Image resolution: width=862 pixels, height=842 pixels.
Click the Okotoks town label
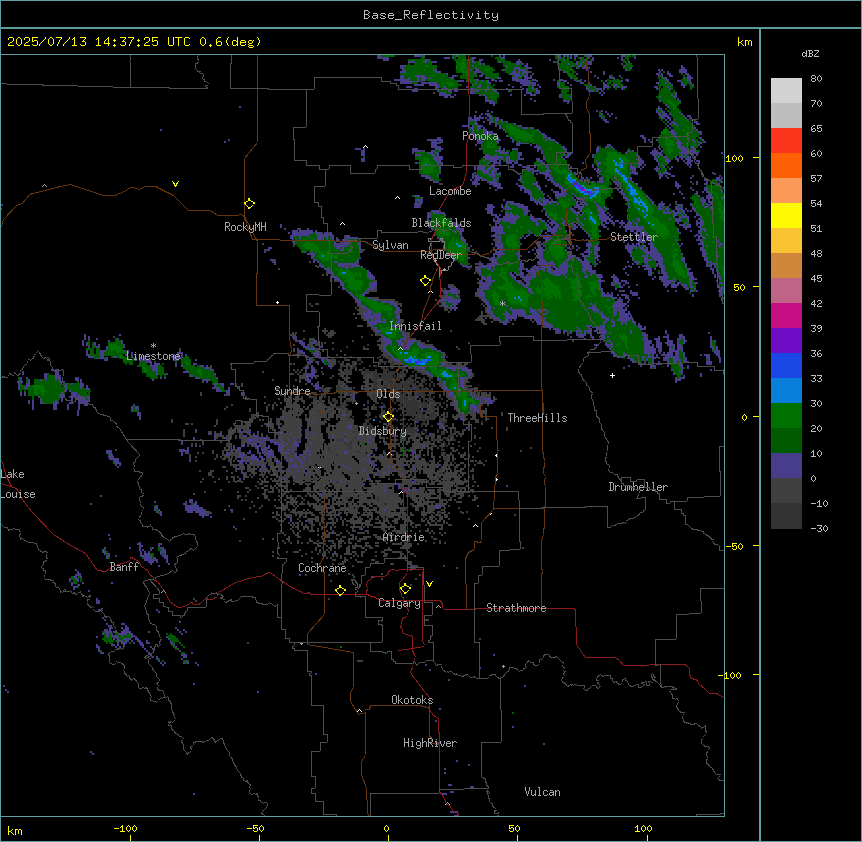coord(412,700)
